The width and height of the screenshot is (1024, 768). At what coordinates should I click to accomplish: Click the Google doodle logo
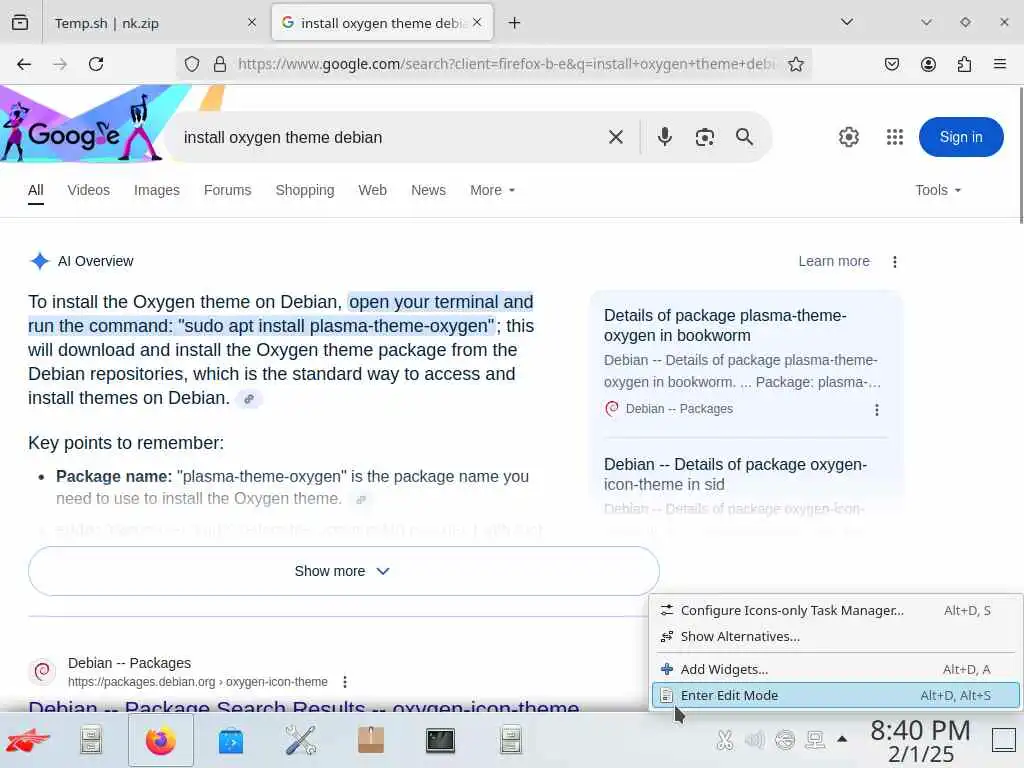point(82,125)
